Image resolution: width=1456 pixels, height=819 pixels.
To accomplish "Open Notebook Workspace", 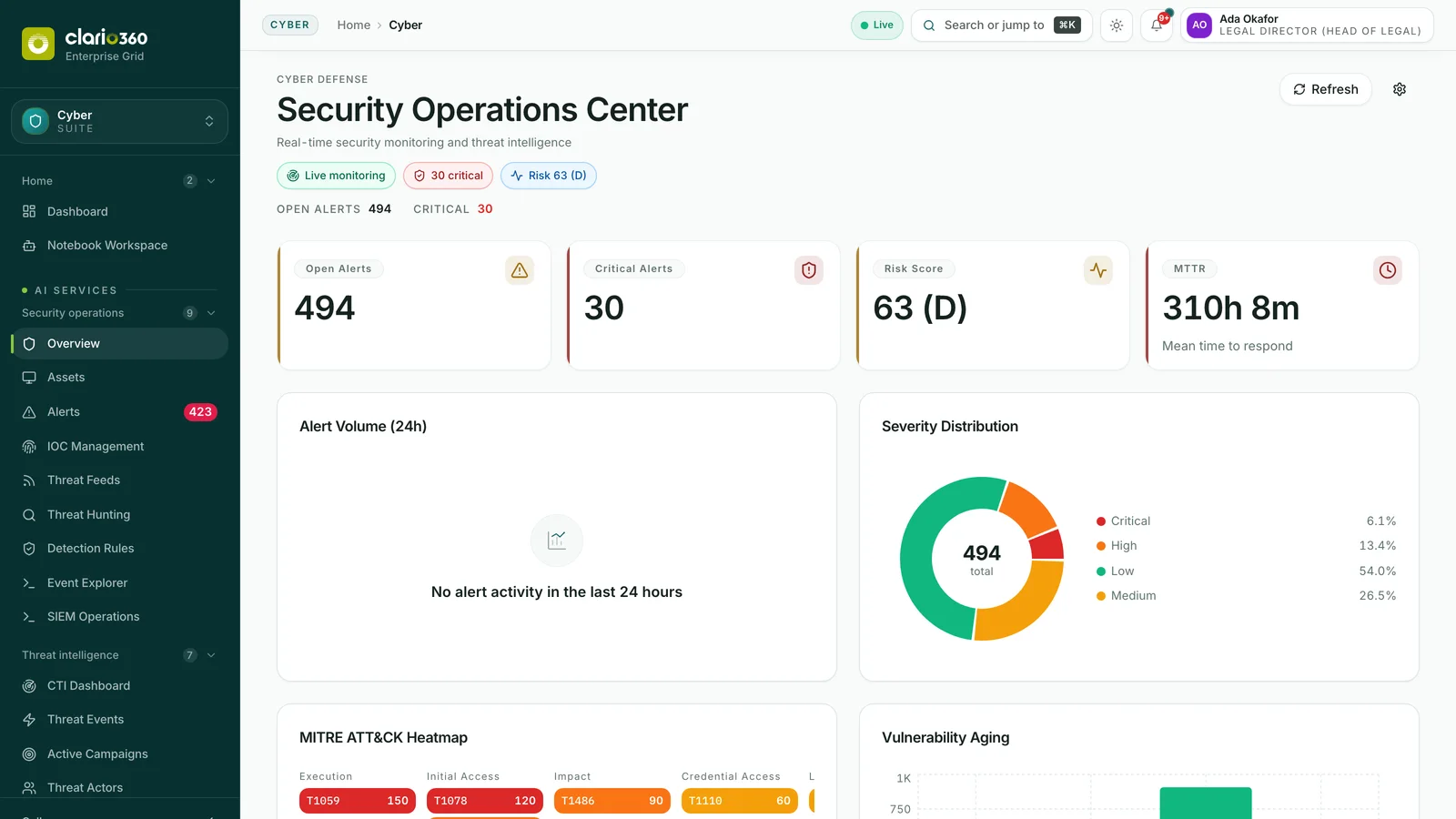I will pyautogui.click(x=119, y=246).
